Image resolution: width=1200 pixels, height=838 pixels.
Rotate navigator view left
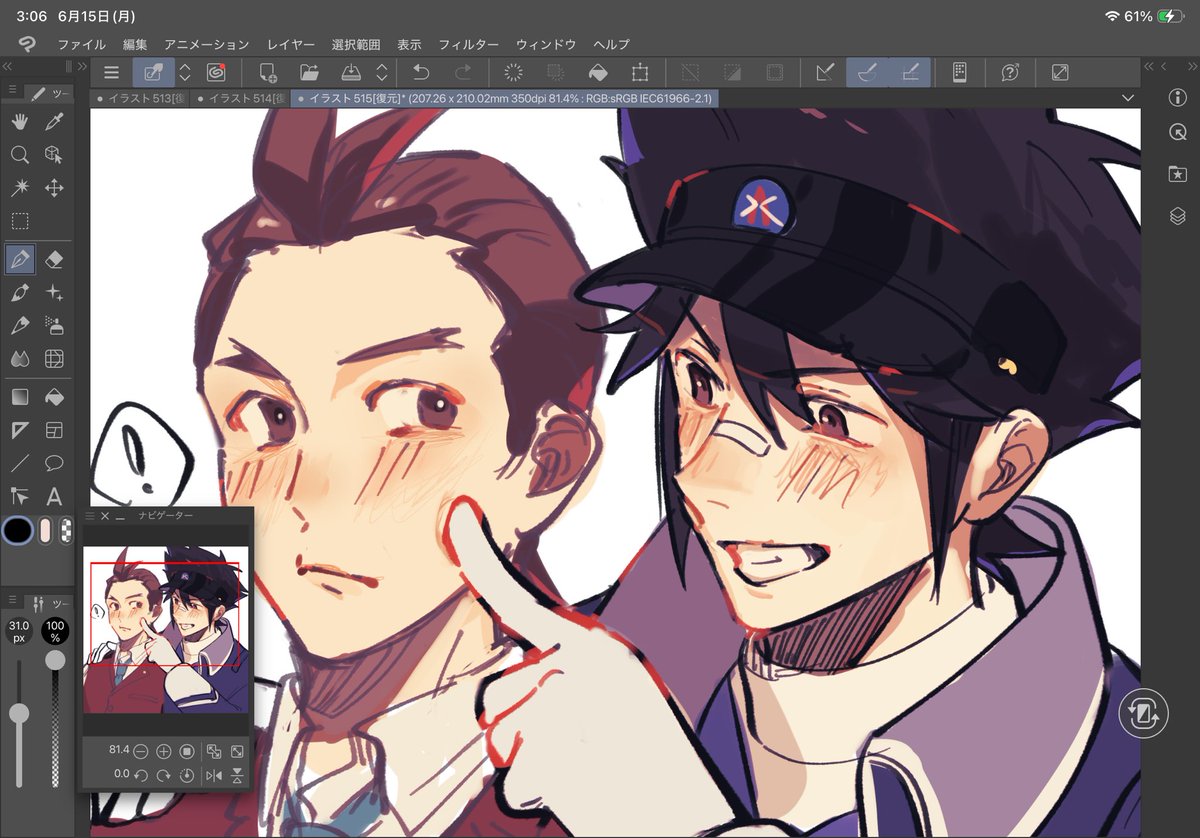tap(141, 775)
